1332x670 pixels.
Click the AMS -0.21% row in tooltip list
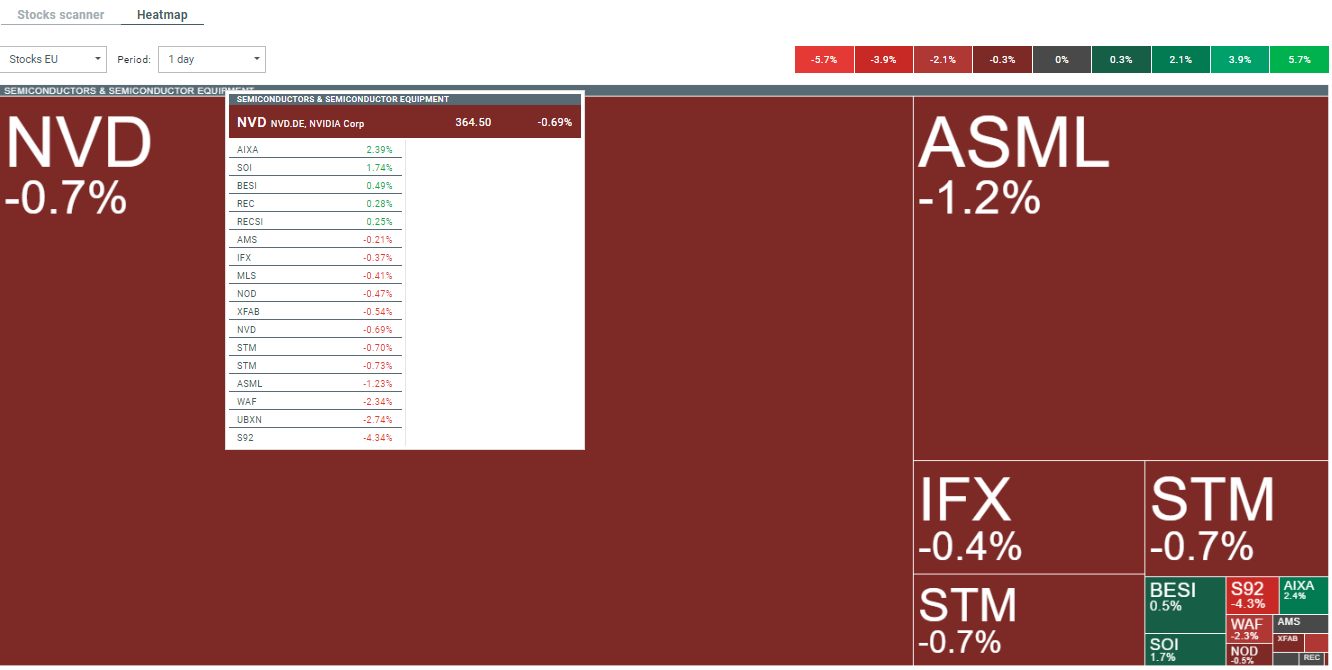coord(315,239)
